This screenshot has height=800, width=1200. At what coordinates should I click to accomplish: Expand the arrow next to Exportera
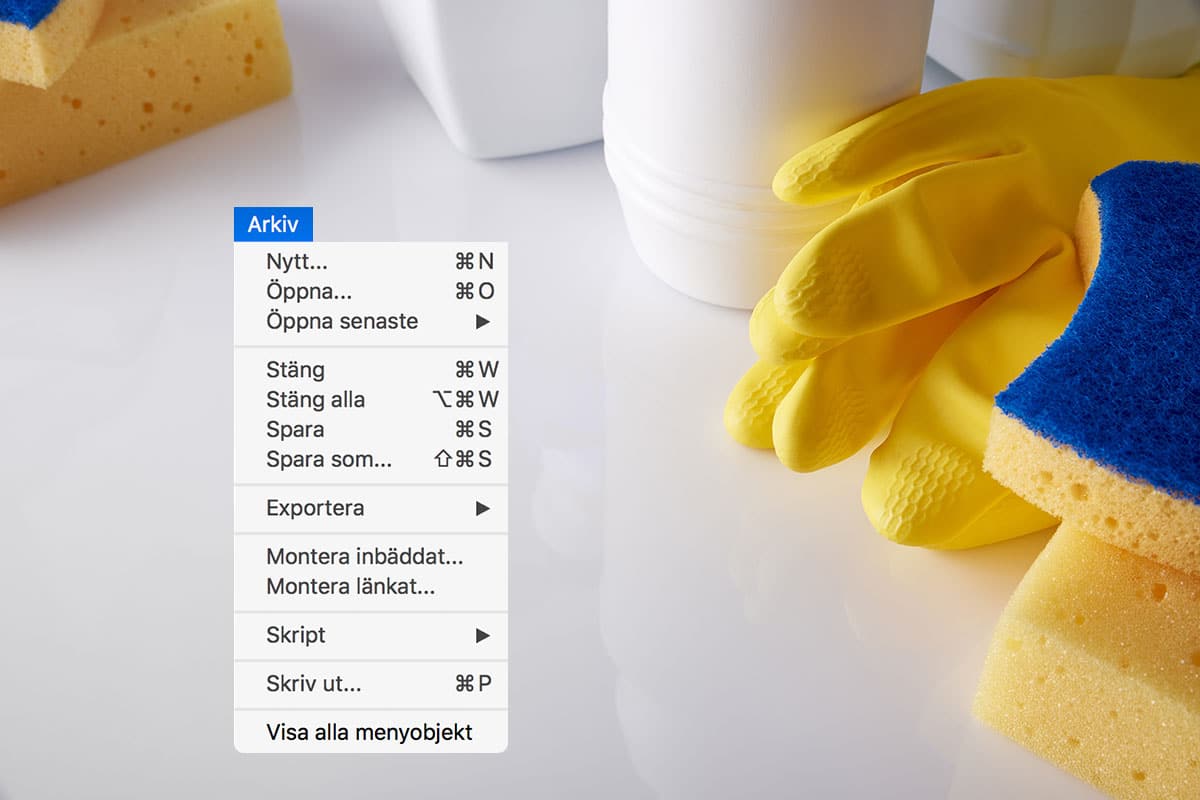(x=483, y=508)
